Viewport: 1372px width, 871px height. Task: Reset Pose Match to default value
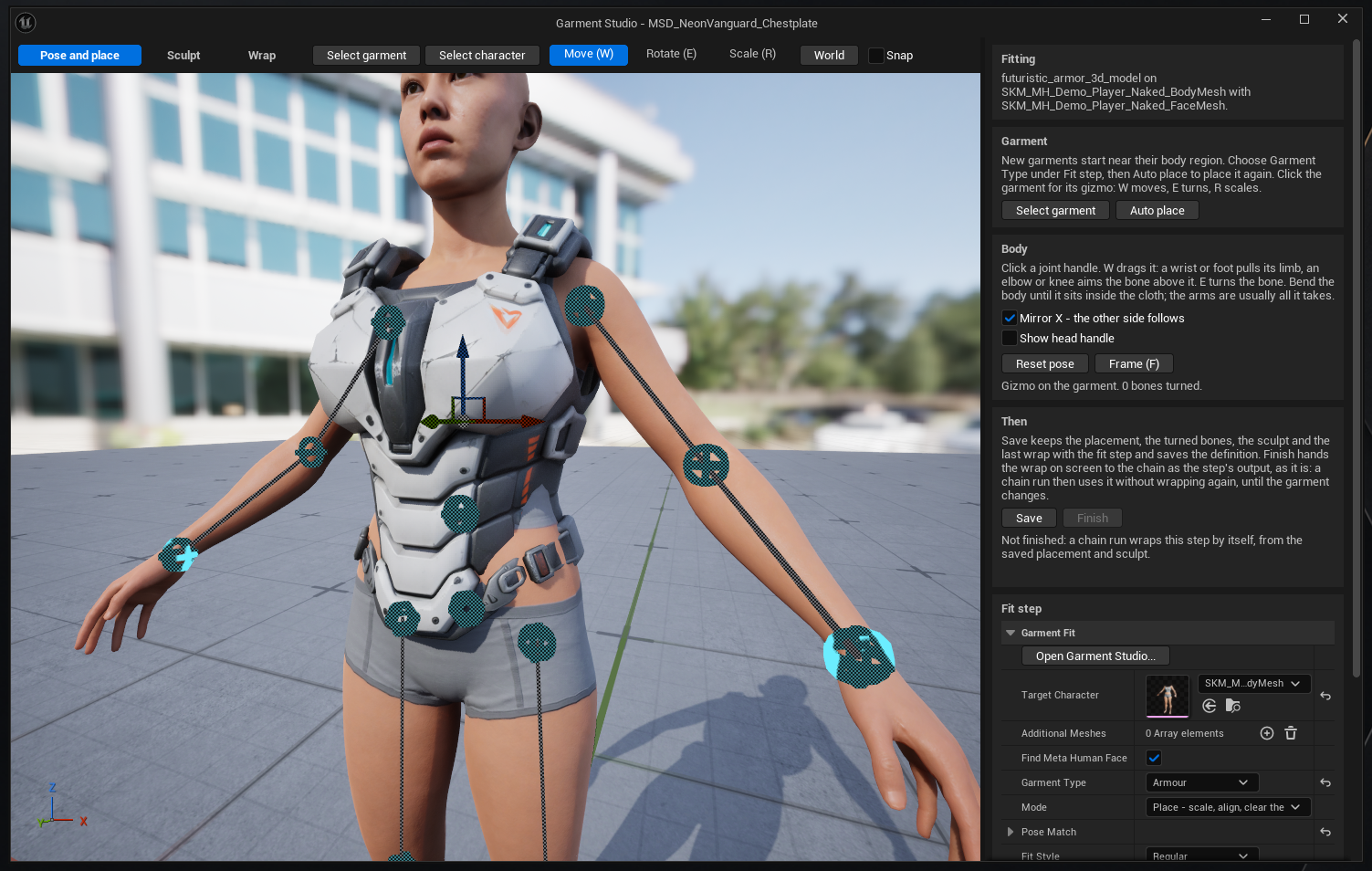pos(1325,832)
